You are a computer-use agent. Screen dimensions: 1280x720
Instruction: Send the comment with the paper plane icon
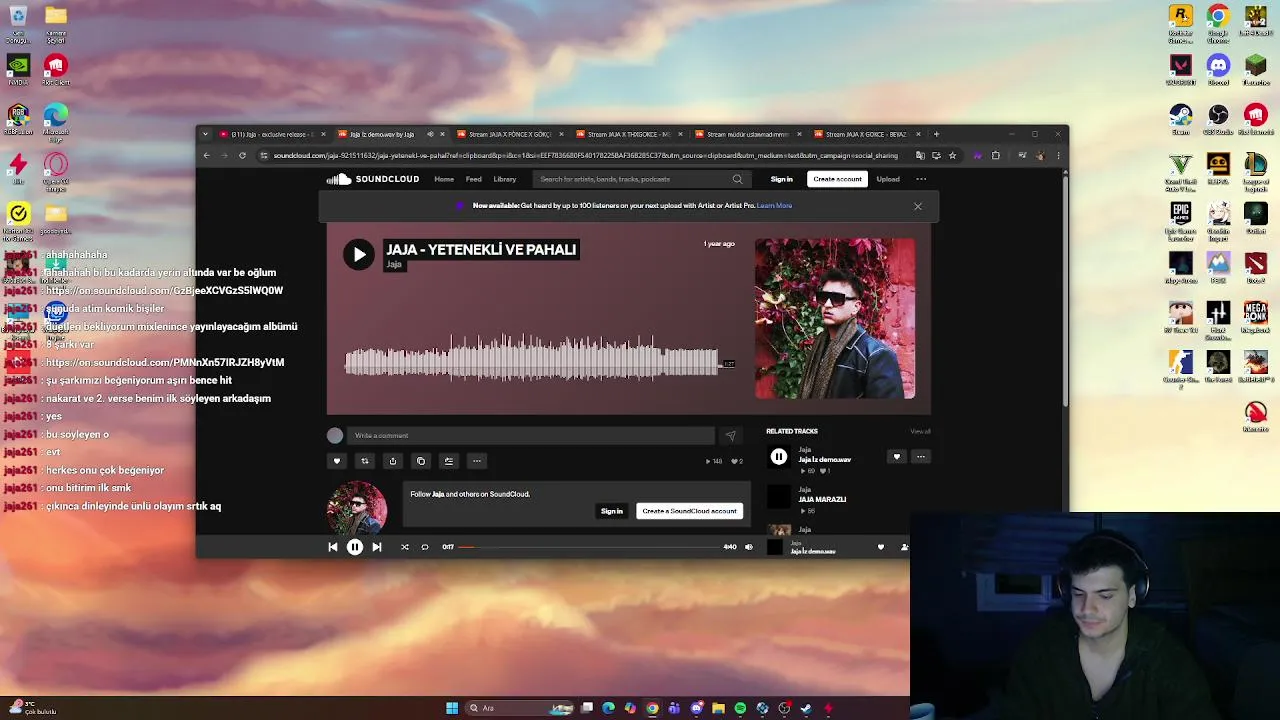click(730, 436)
